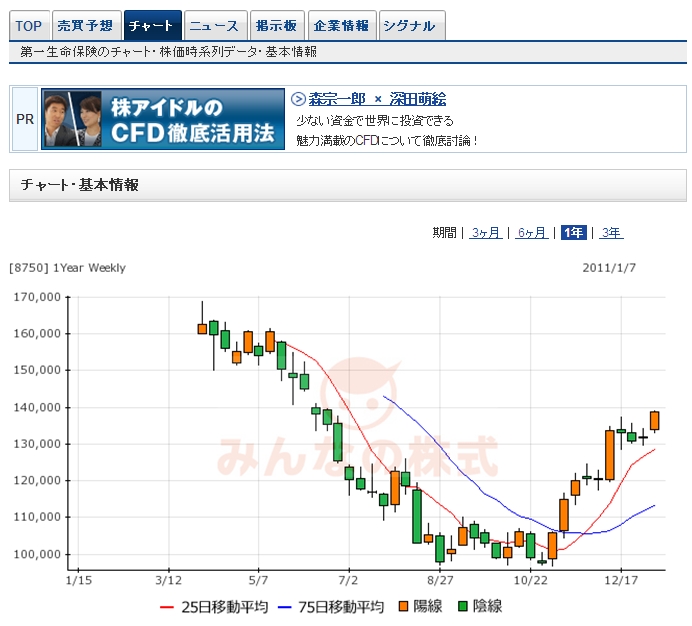Click the green 陰線 legend swatch

[463, 606]
